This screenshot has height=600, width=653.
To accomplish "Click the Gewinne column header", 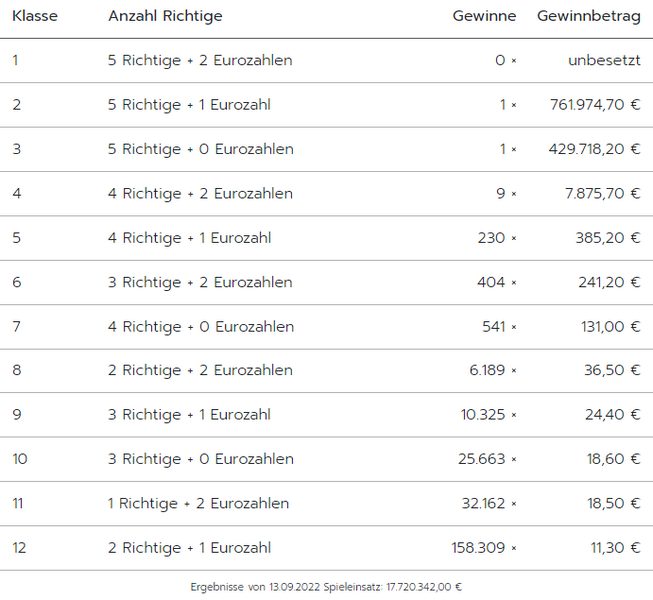I will [484, 16].
